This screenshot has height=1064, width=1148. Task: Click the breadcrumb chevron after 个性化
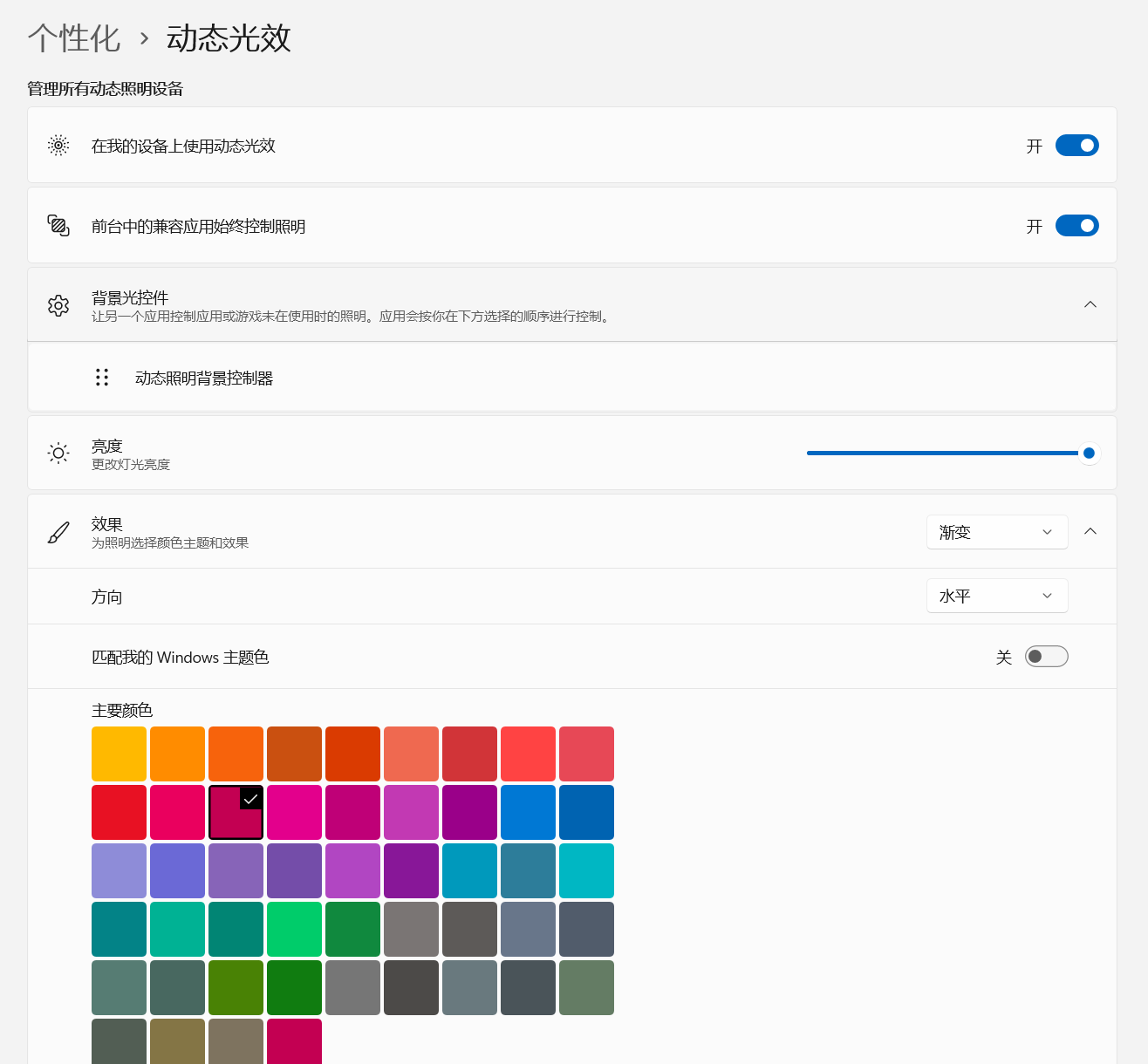tap(144, 38)
